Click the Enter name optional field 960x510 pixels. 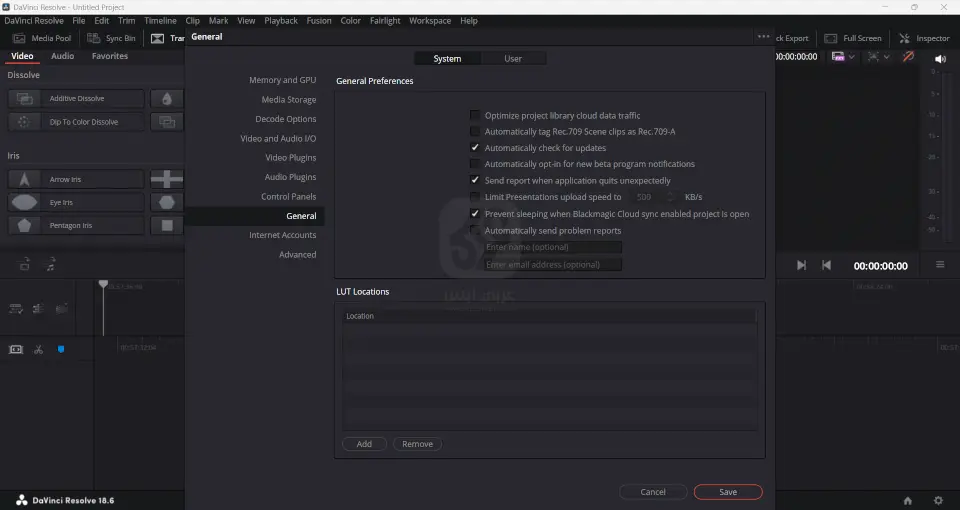coord(552,247)
